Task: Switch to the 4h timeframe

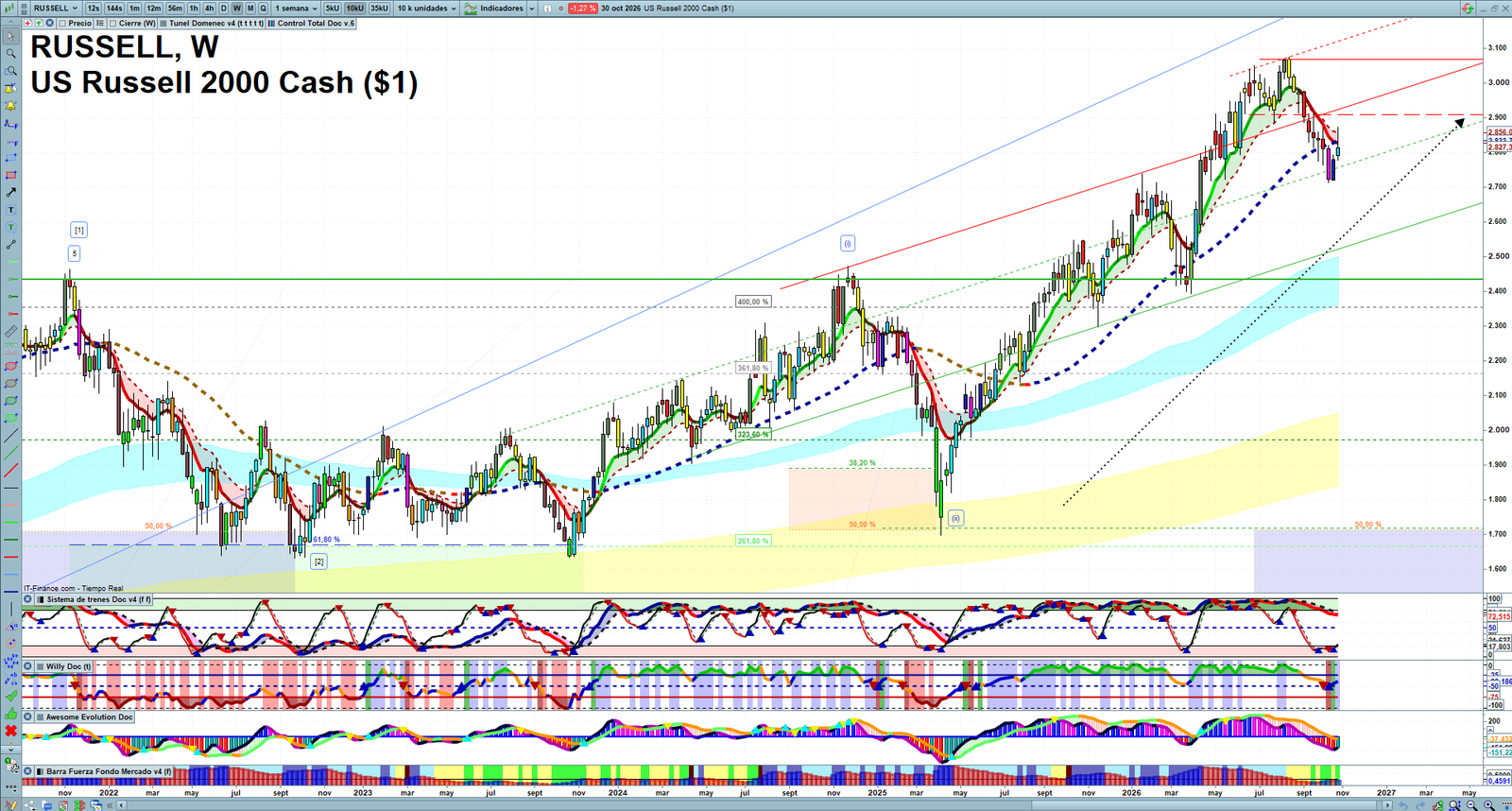Action: (x=210, y=9)
